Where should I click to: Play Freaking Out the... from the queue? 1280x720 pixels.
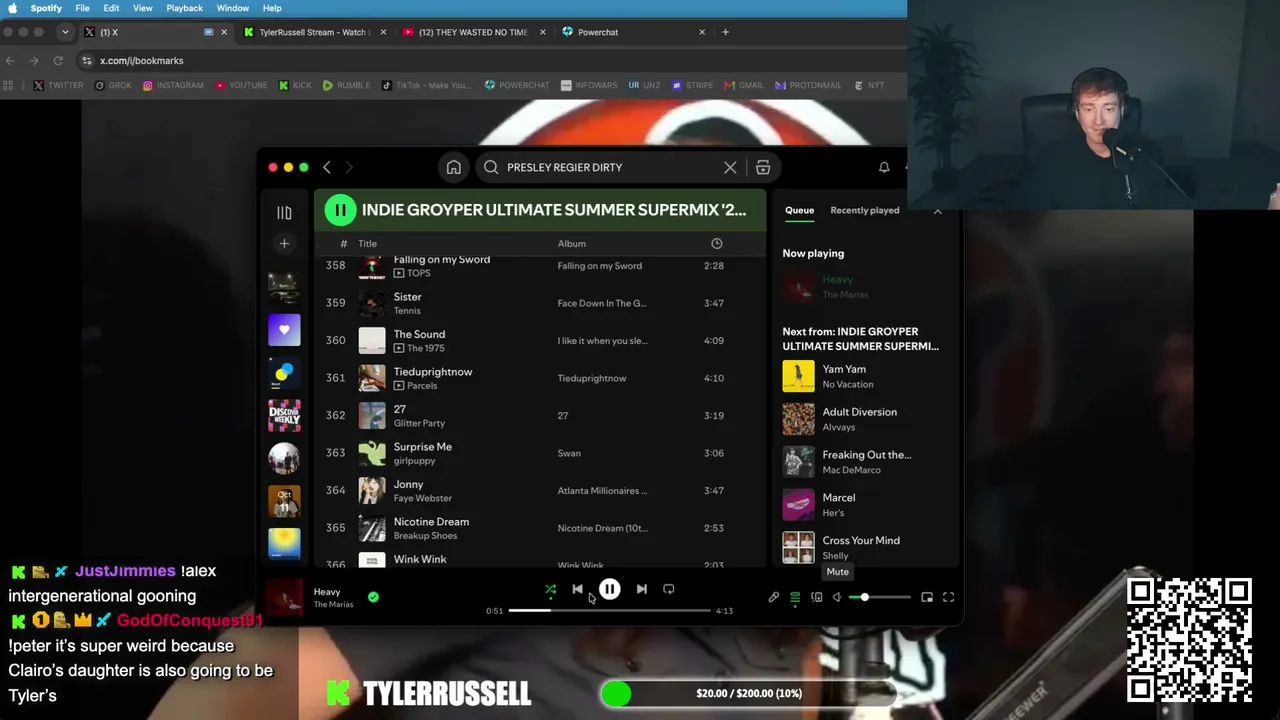866,462
